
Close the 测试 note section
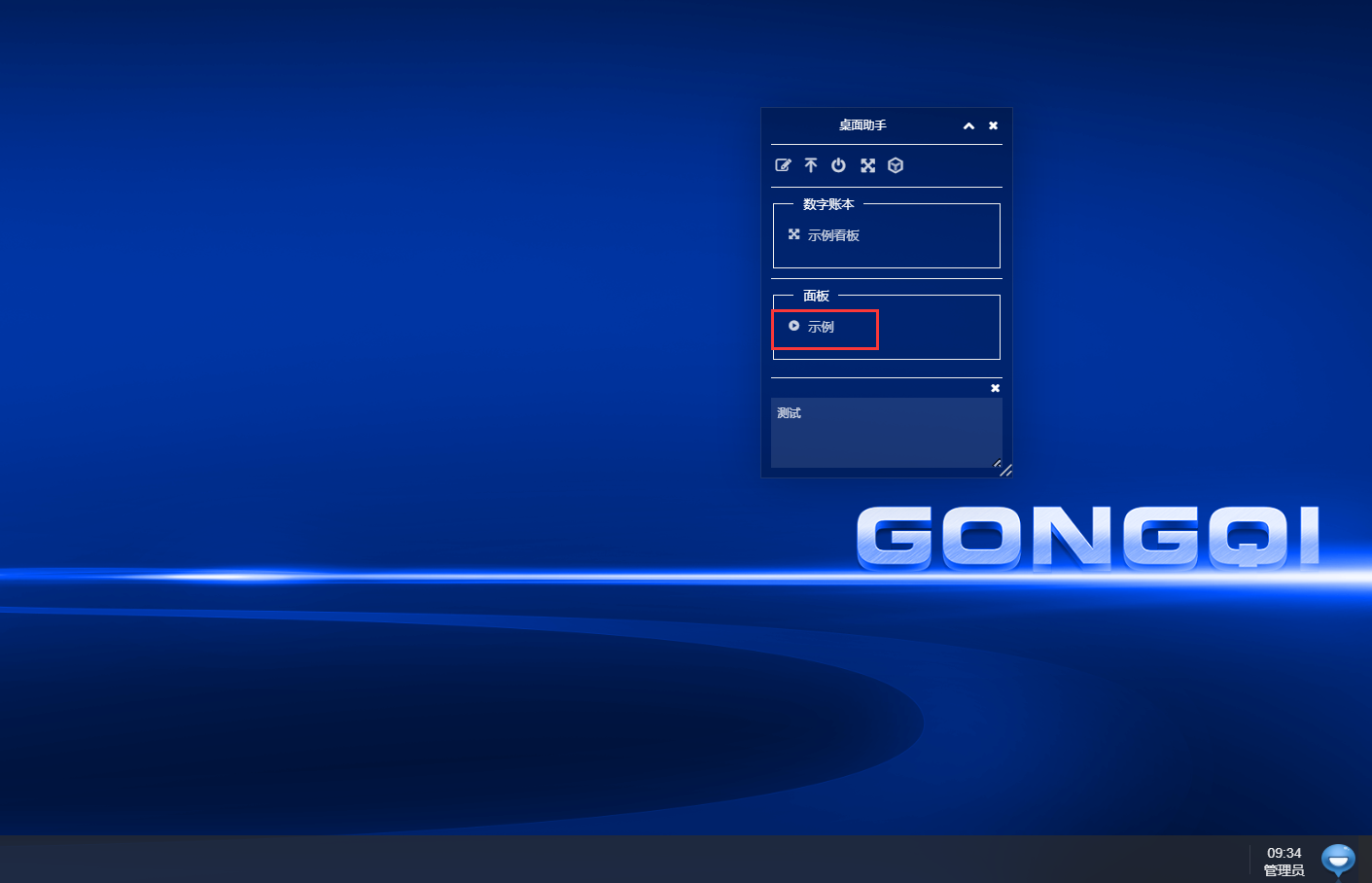click(x=995, y=388)
